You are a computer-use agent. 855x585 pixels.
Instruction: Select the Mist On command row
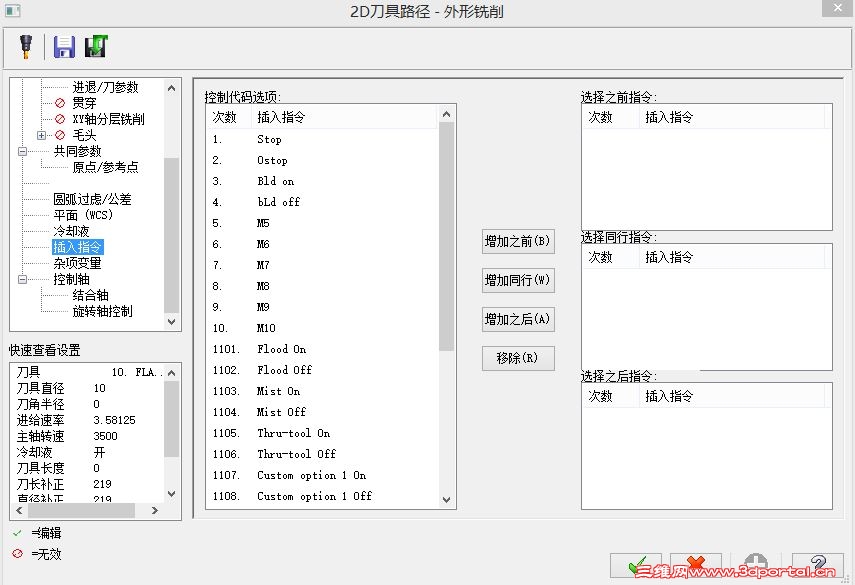pyautogui.click(x=322, y=391)
